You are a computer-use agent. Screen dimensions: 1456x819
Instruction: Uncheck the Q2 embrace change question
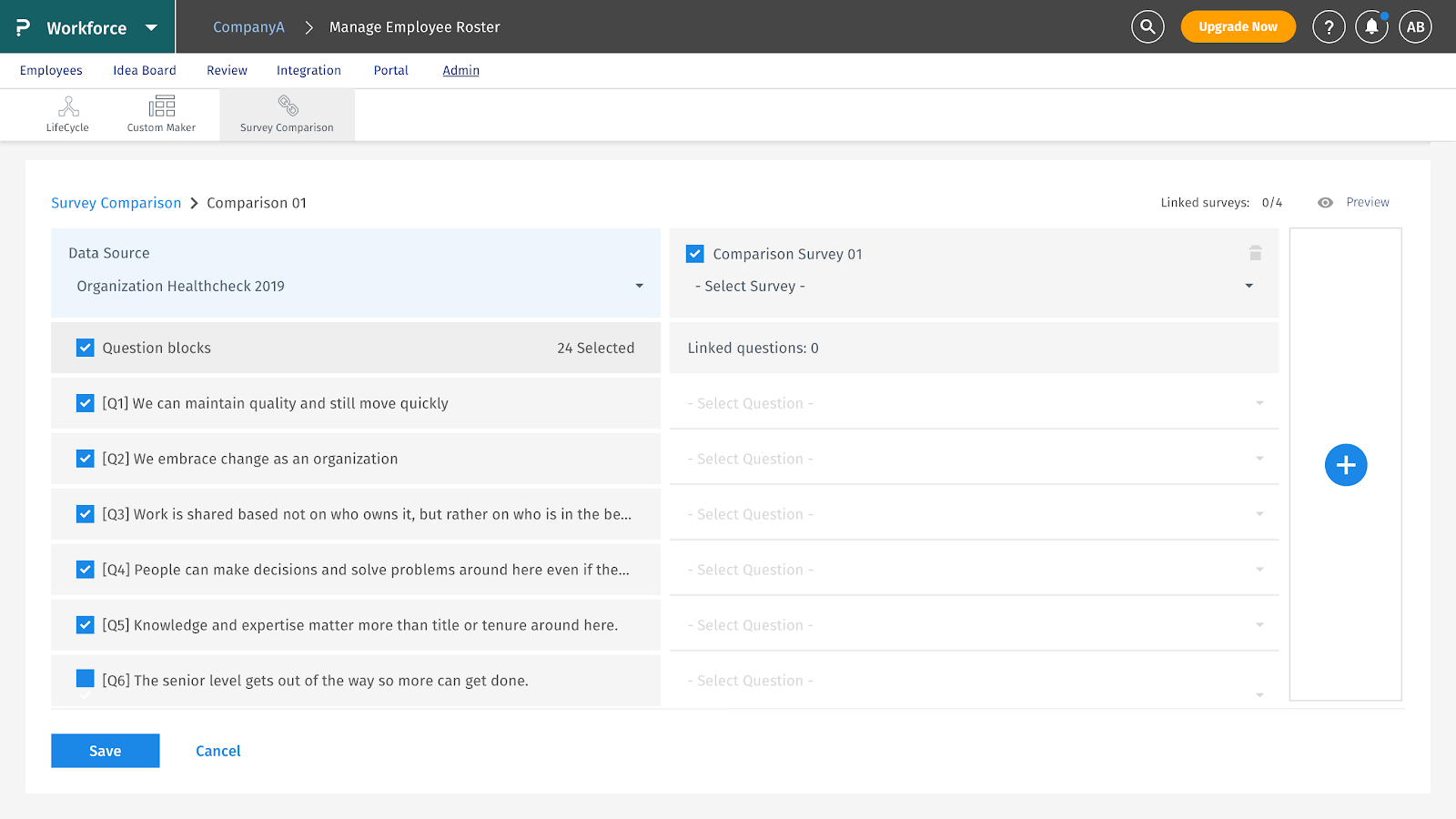point(86,459)
